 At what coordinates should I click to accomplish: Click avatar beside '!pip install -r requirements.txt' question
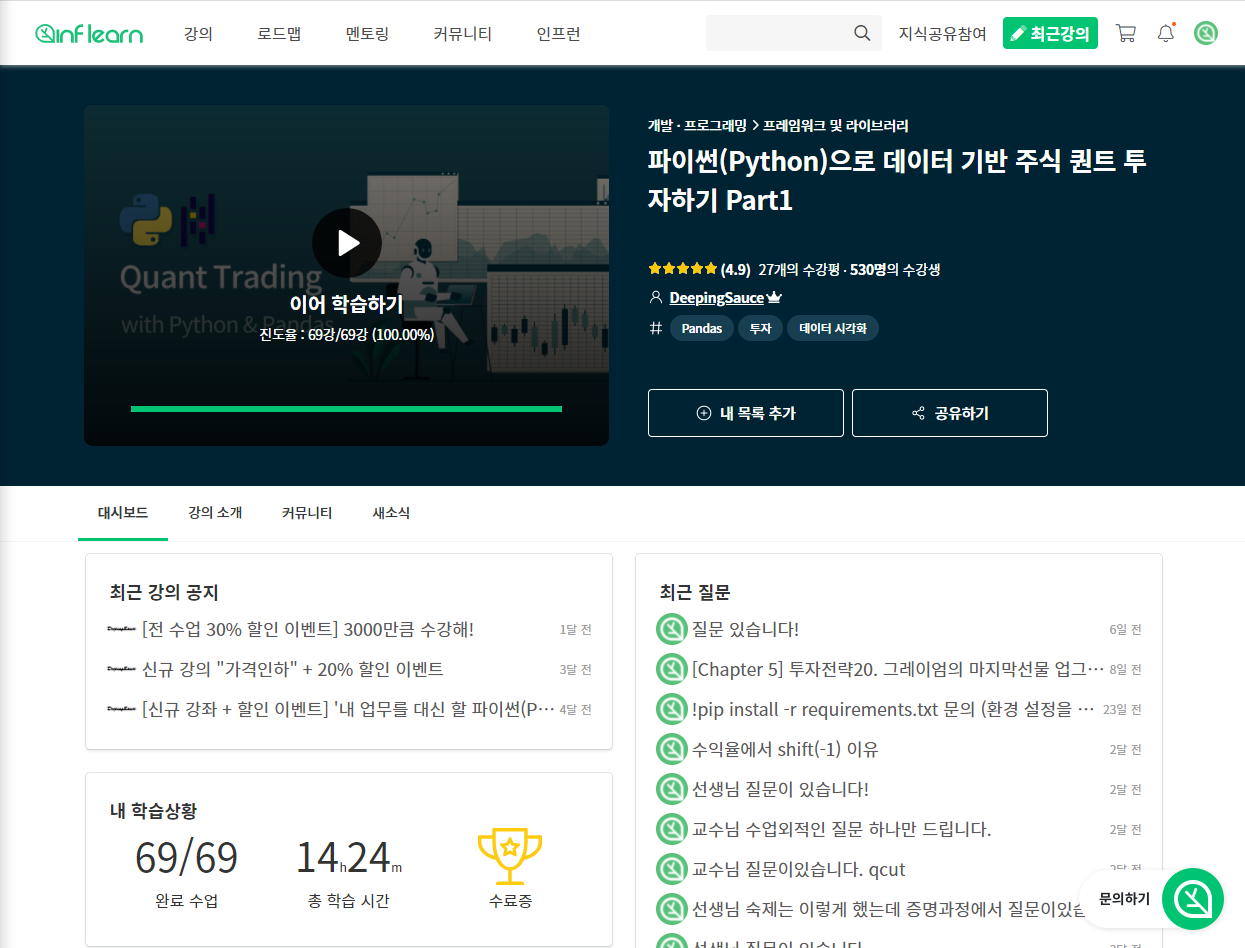pyautogui.click(x=671, y=709)
